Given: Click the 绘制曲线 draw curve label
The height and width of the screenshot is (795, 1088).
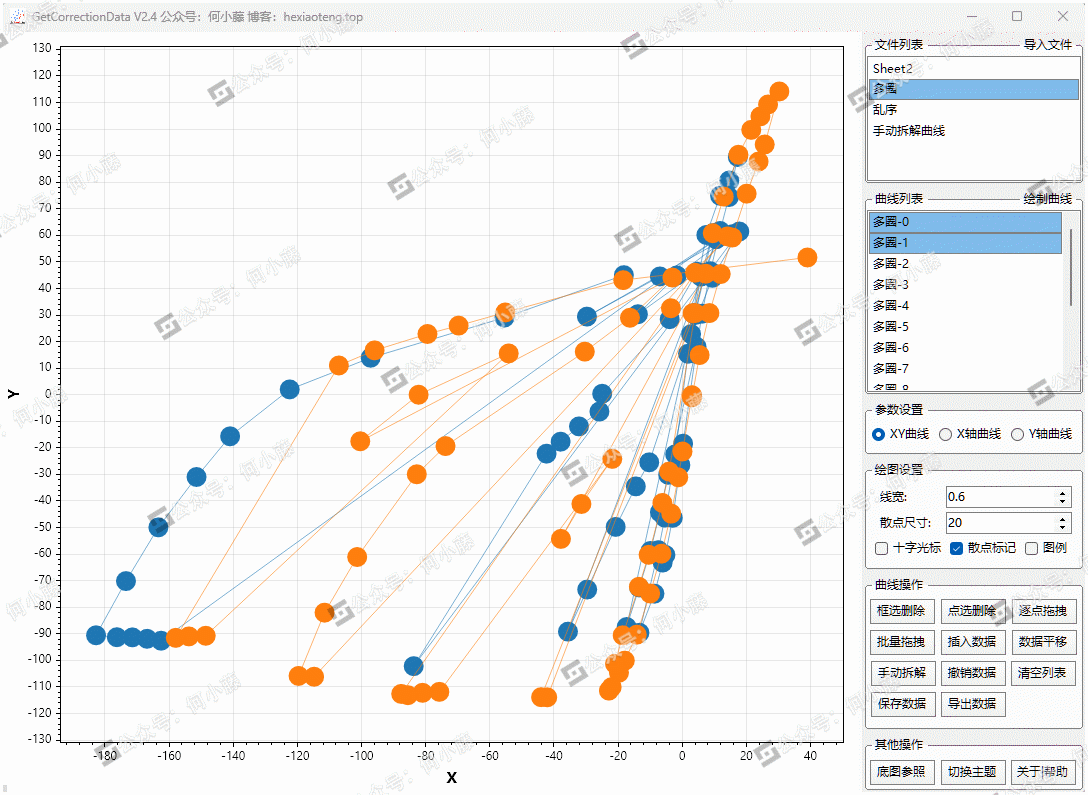Looking at the screenshot, I should click(1047, 199).
